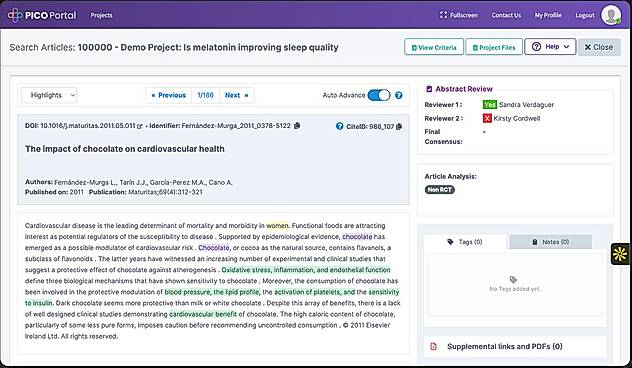
Task: Click the View Criteria button
Action: 434,47
